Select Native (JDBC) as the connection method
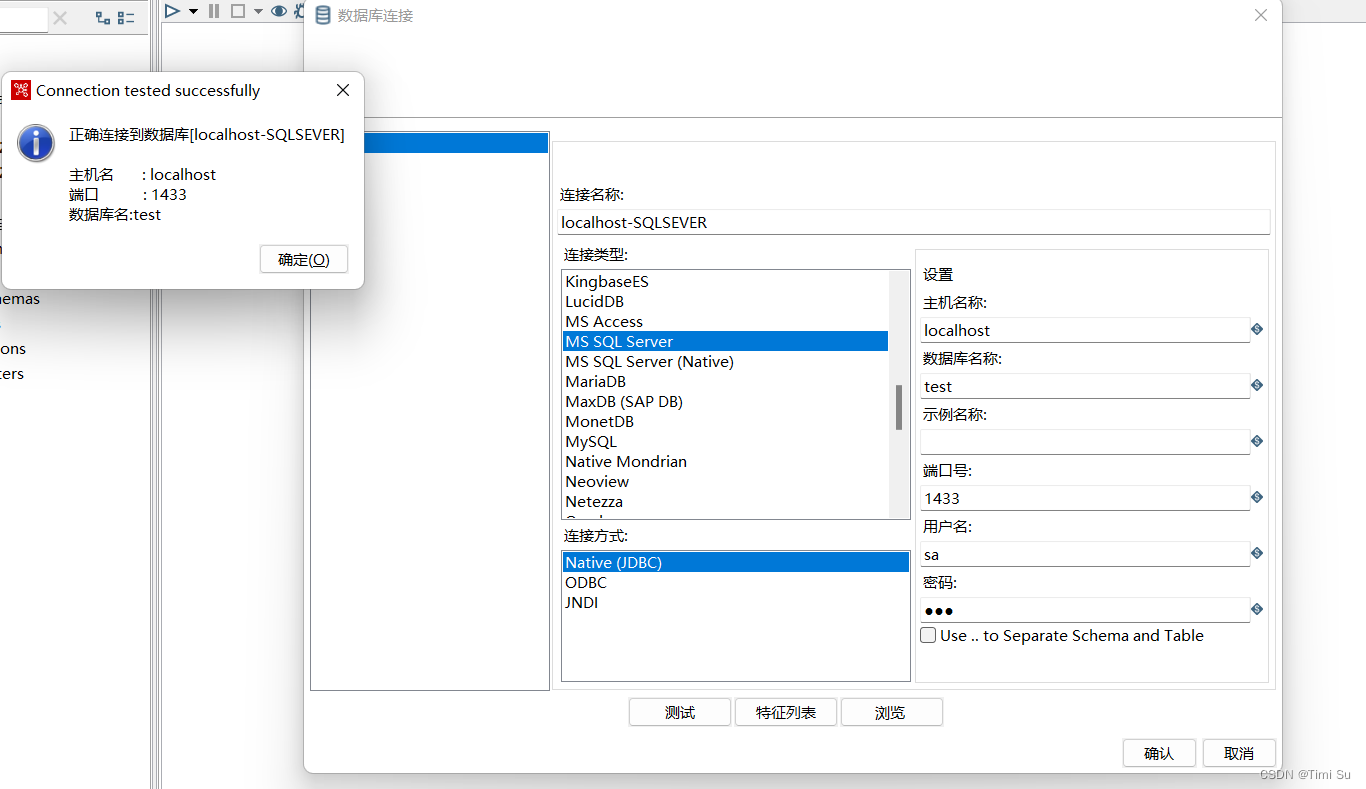Viewport: 1366px width, 789px height. (613, 562)
